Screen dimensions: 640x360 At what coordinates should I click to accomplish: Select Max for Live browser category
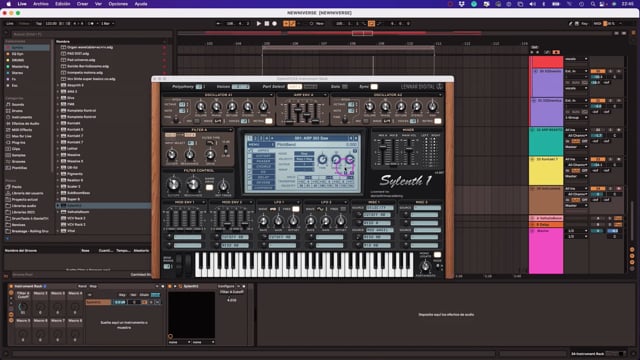[21, 136]
